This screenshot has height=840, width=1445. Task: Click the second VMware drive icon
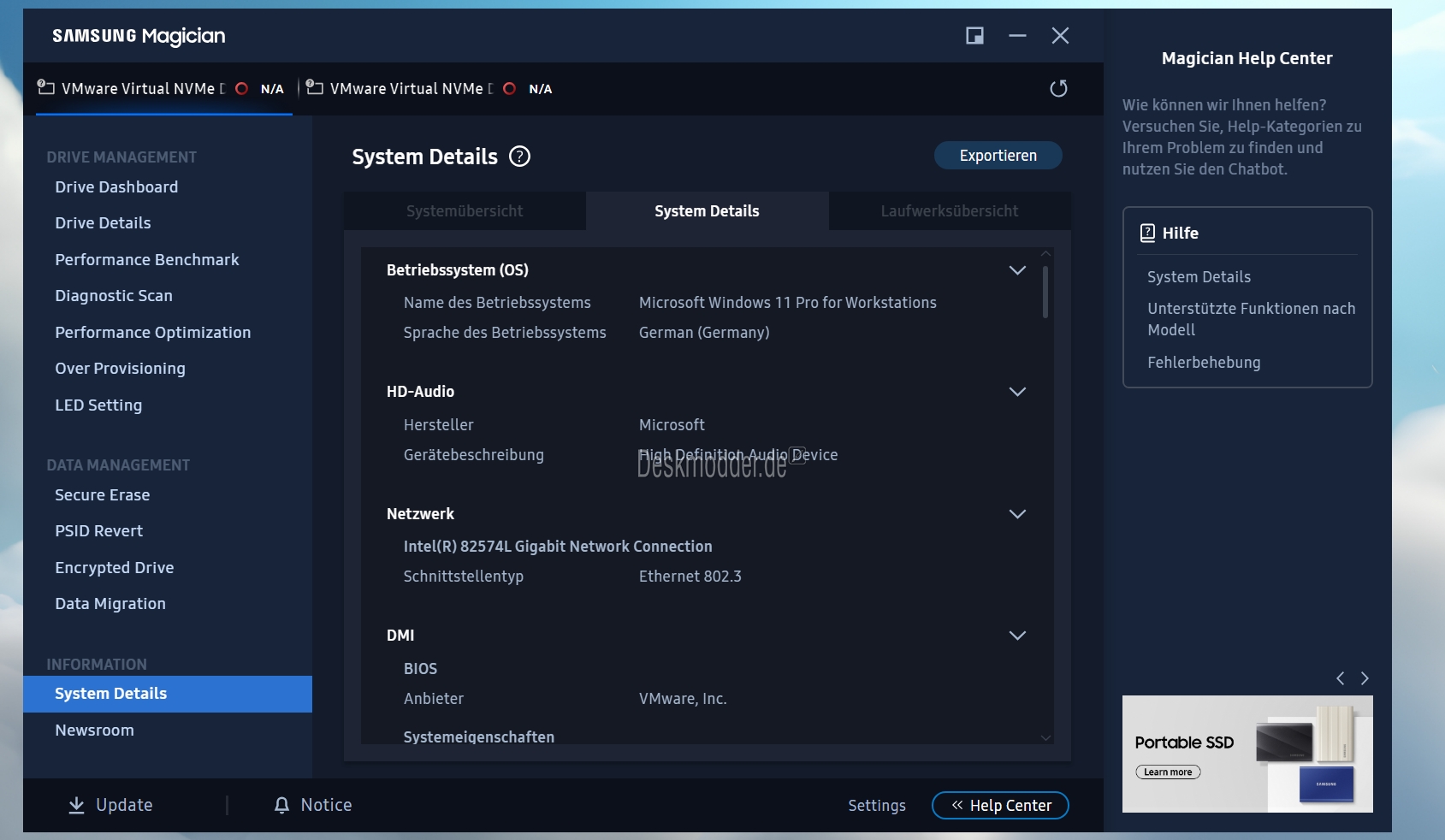pos(314,87)
